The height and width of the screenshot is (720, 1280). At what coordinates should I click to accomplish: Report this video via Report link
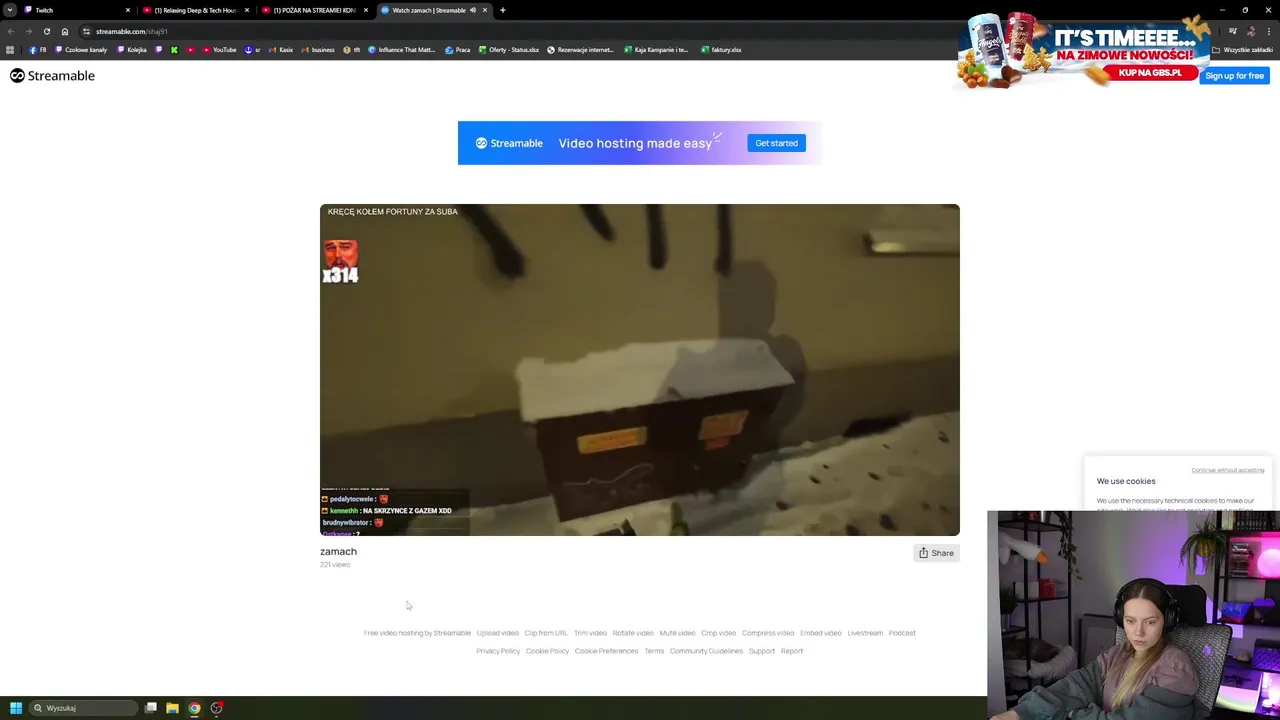coord(792,651)
